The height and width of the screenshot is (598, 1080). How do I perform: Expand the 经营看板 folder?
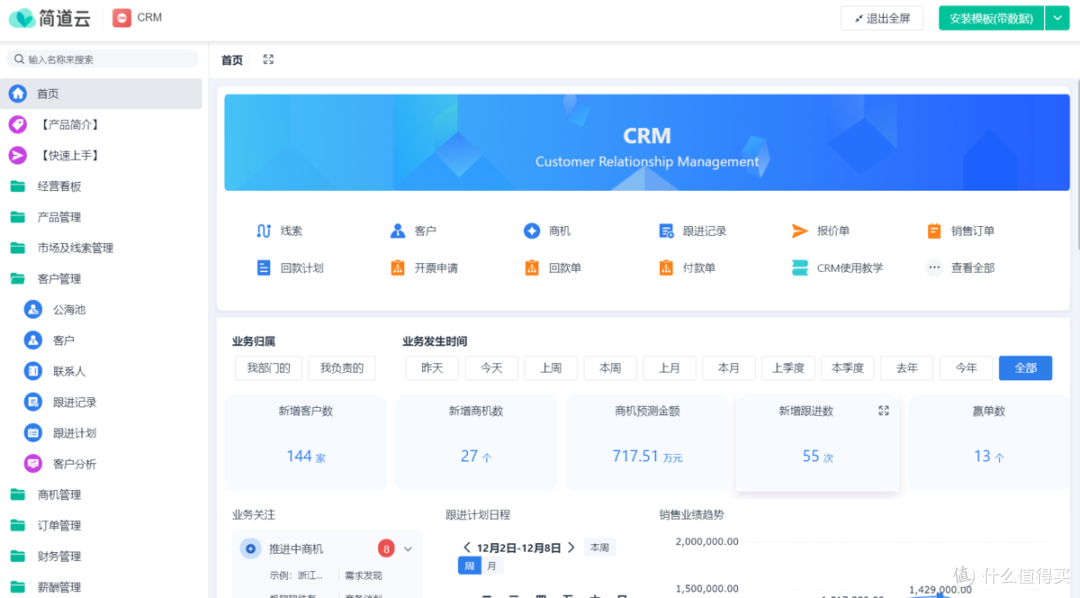(102, 187)
